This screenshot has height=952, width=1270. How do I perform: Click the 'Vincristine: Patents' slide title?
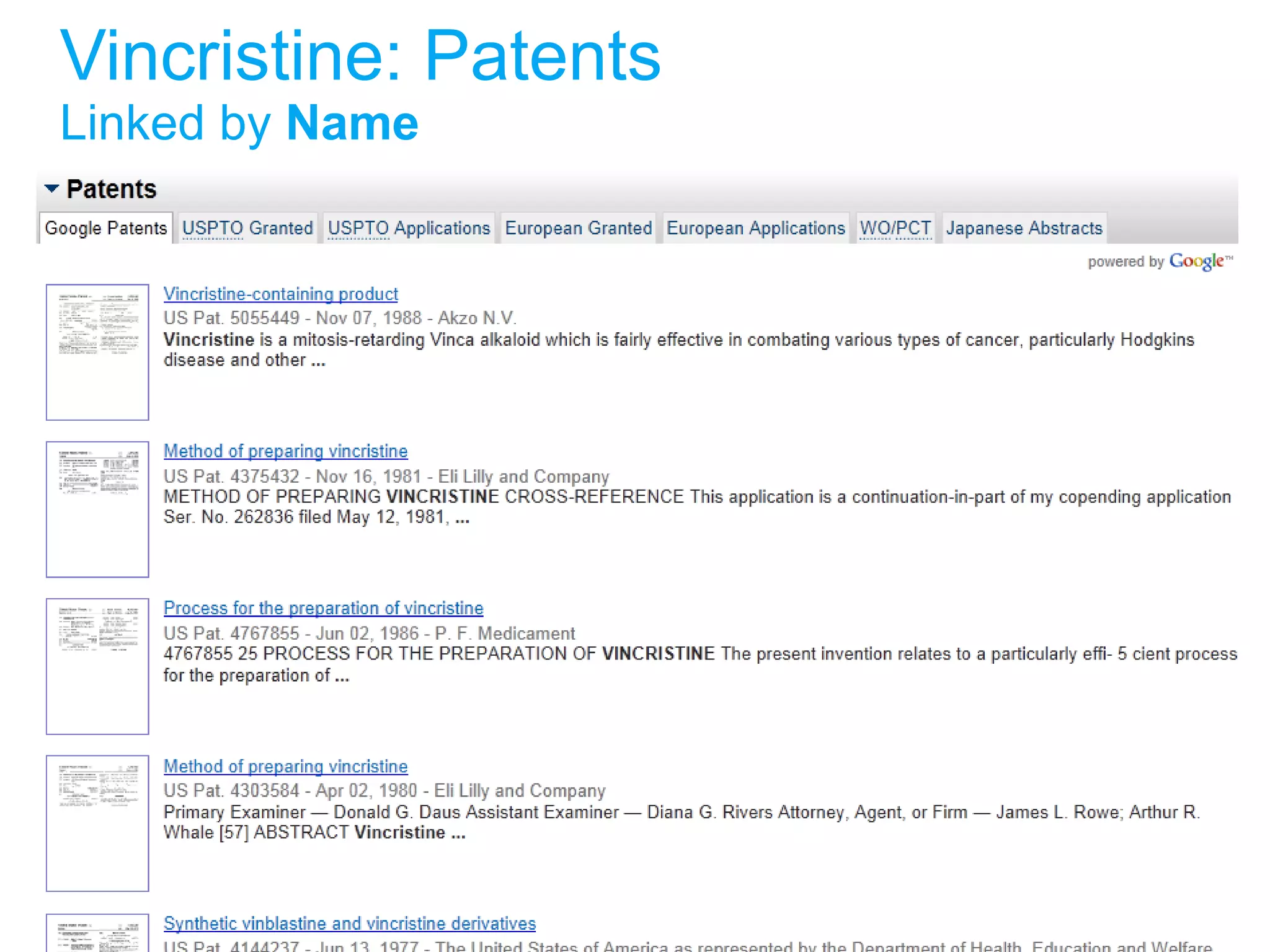pyautogui.click(x=361, y=56)
